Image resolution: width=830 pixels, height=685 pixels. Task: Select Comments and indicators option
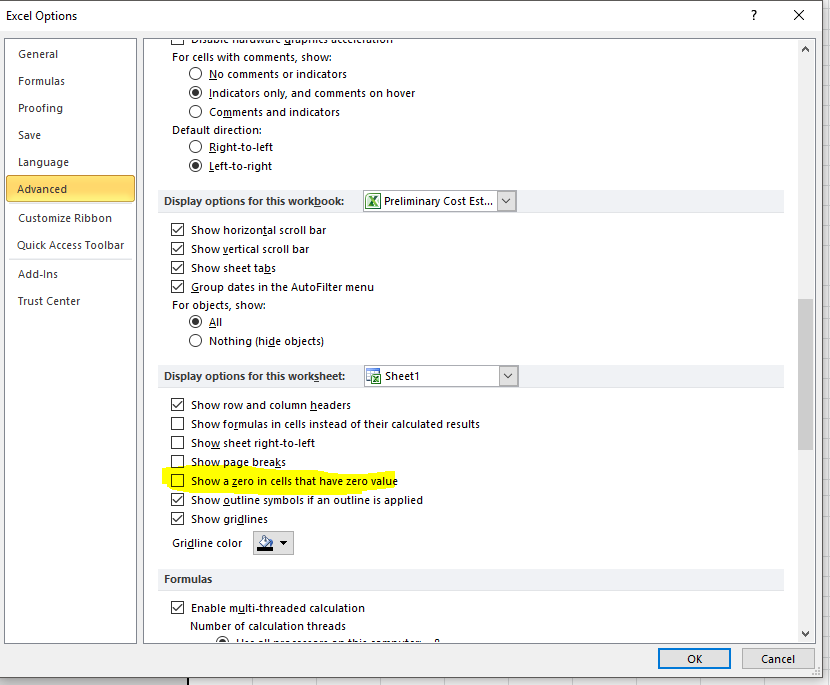tap(196, 111)
